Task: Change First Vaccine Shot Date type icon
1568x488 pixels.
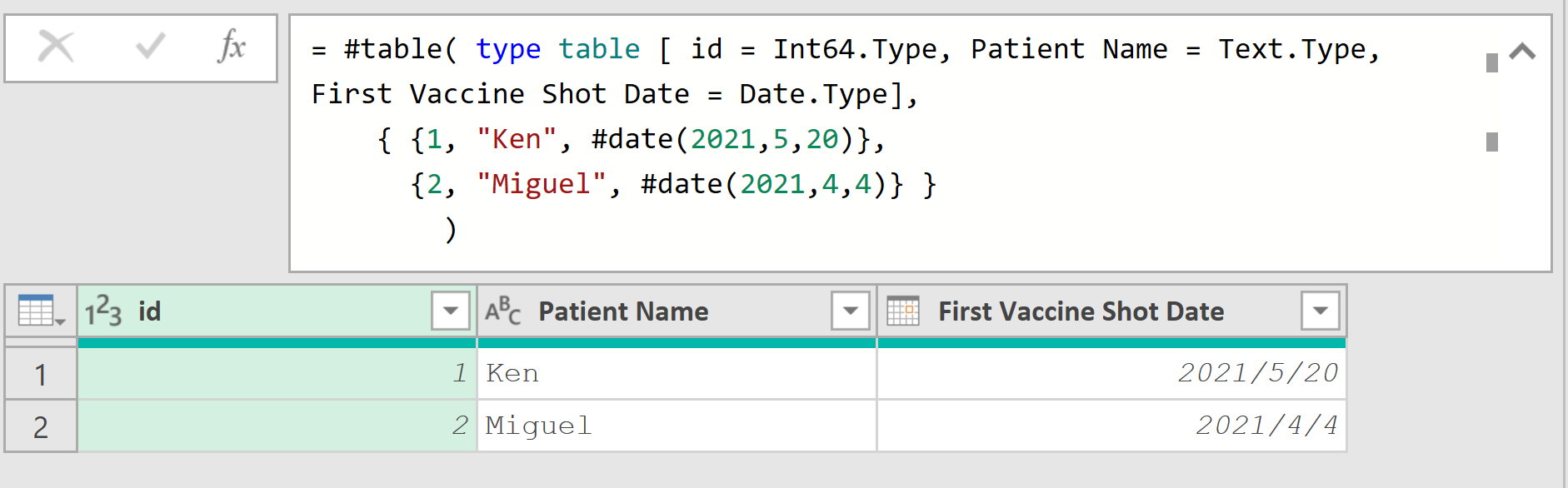Action: point(903,311)
